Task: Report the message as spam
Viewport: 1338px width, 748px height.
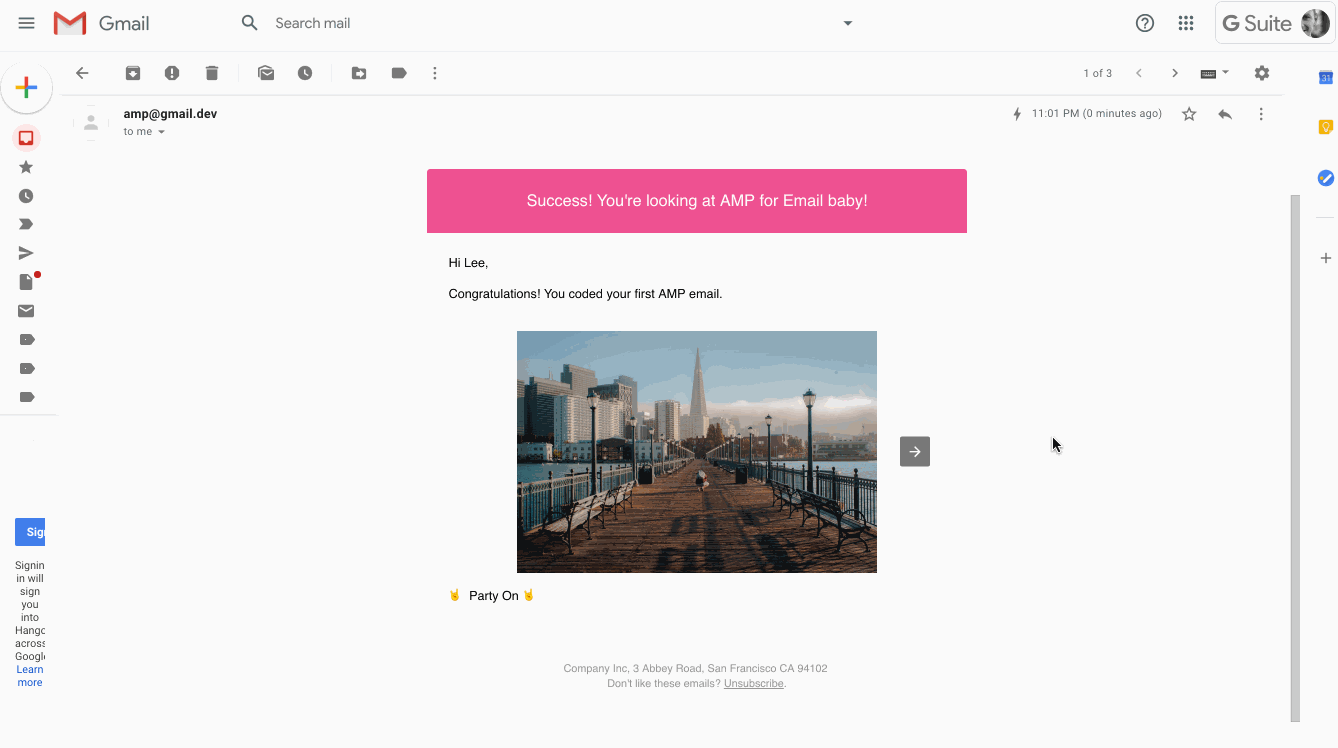Action: (172, 73)
